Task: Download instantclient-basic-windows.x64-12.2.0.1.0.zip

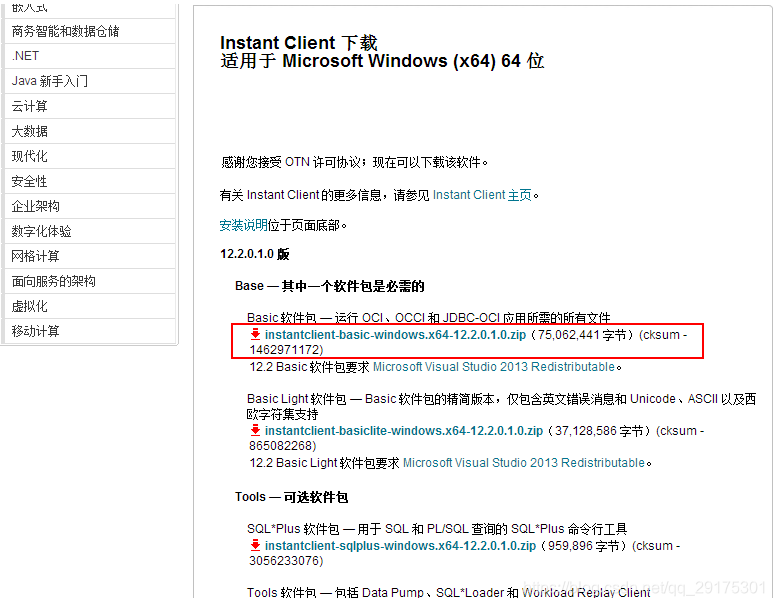Action: 395,335
